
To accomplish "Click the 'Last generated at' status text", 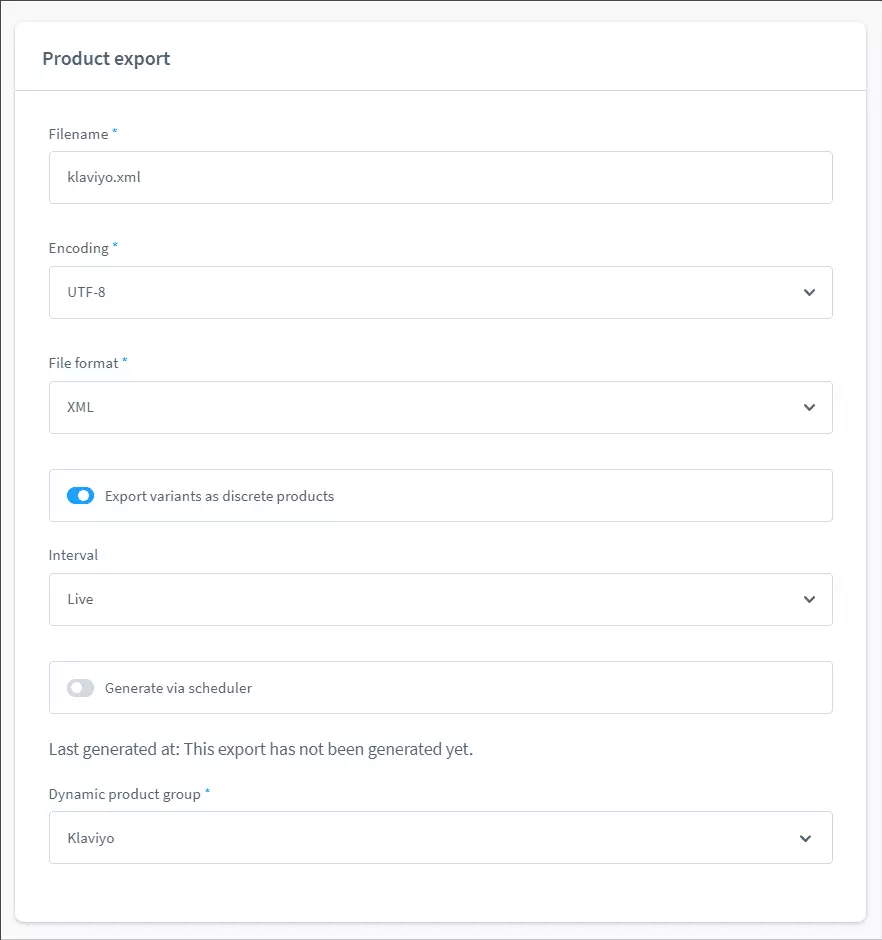I will (x=260, y=749).
